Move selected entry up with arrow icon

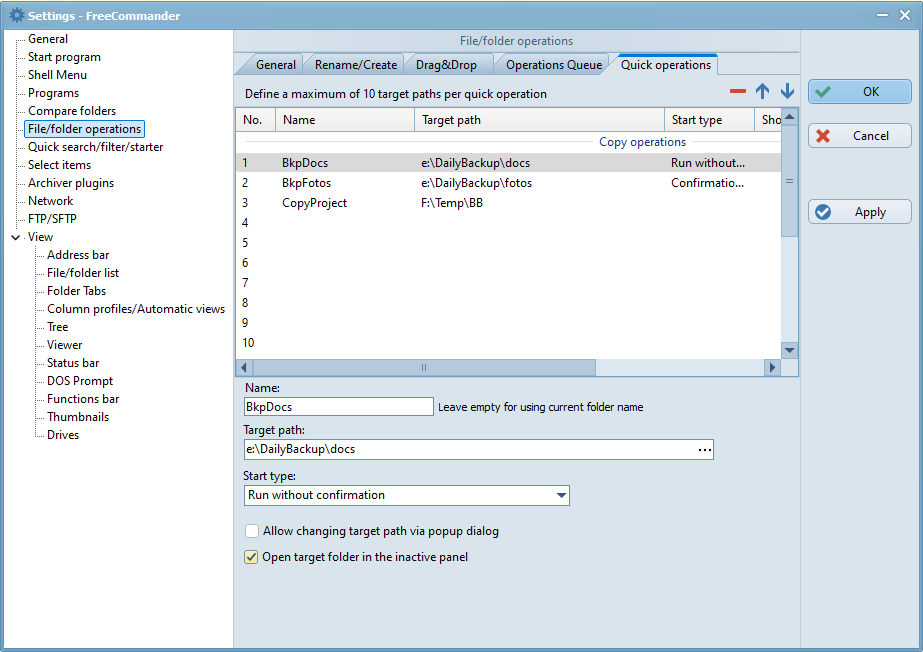pyautogui.click(x=762, y=91)
